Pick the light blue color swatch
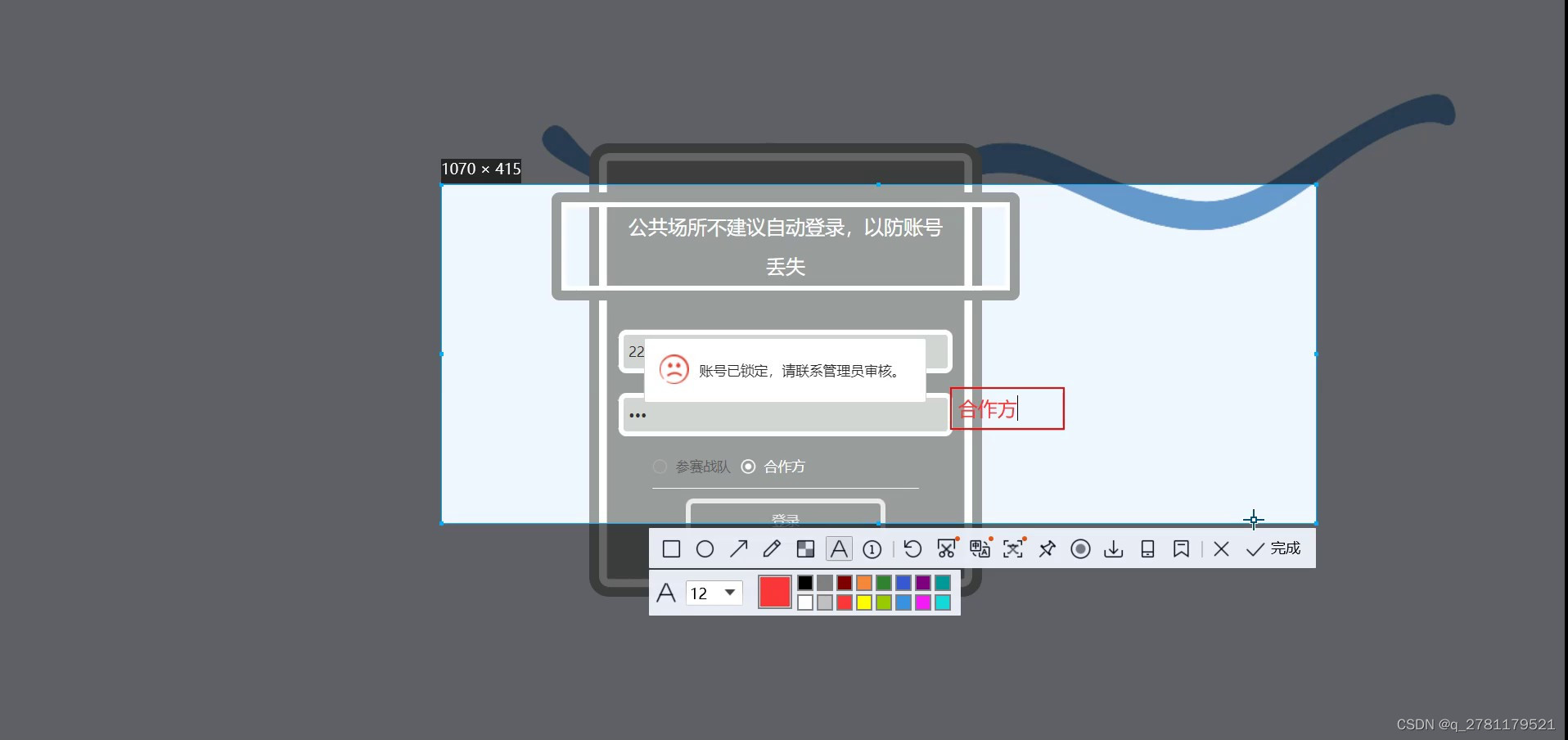Viewport: 1568px width, 740px height. click(903, 602)
